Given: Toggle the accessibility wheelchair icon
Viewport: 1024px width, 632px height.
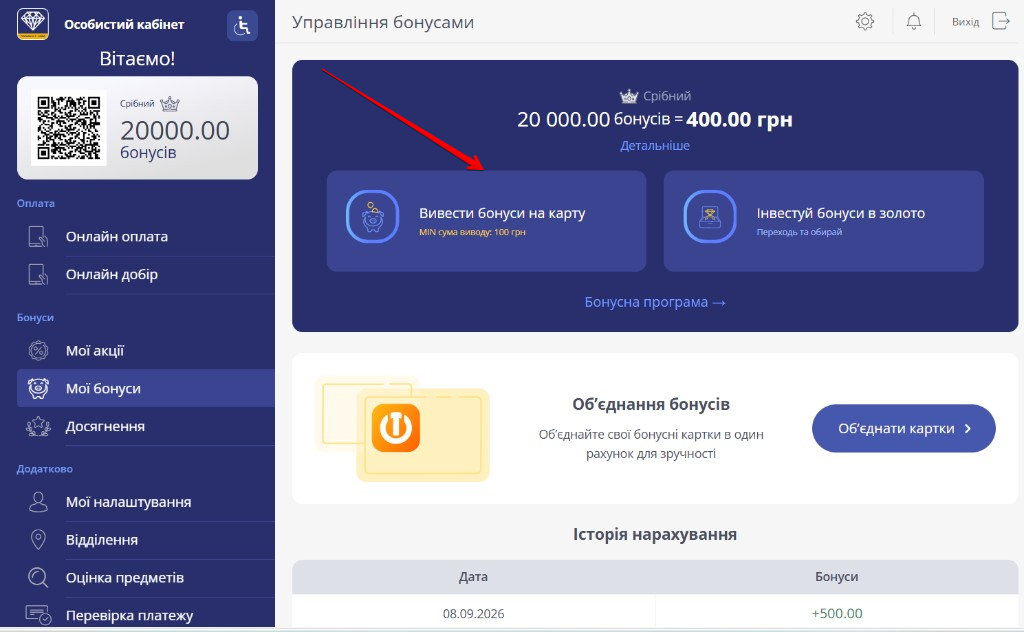Looking at the screenshot, I should (242, 25).
